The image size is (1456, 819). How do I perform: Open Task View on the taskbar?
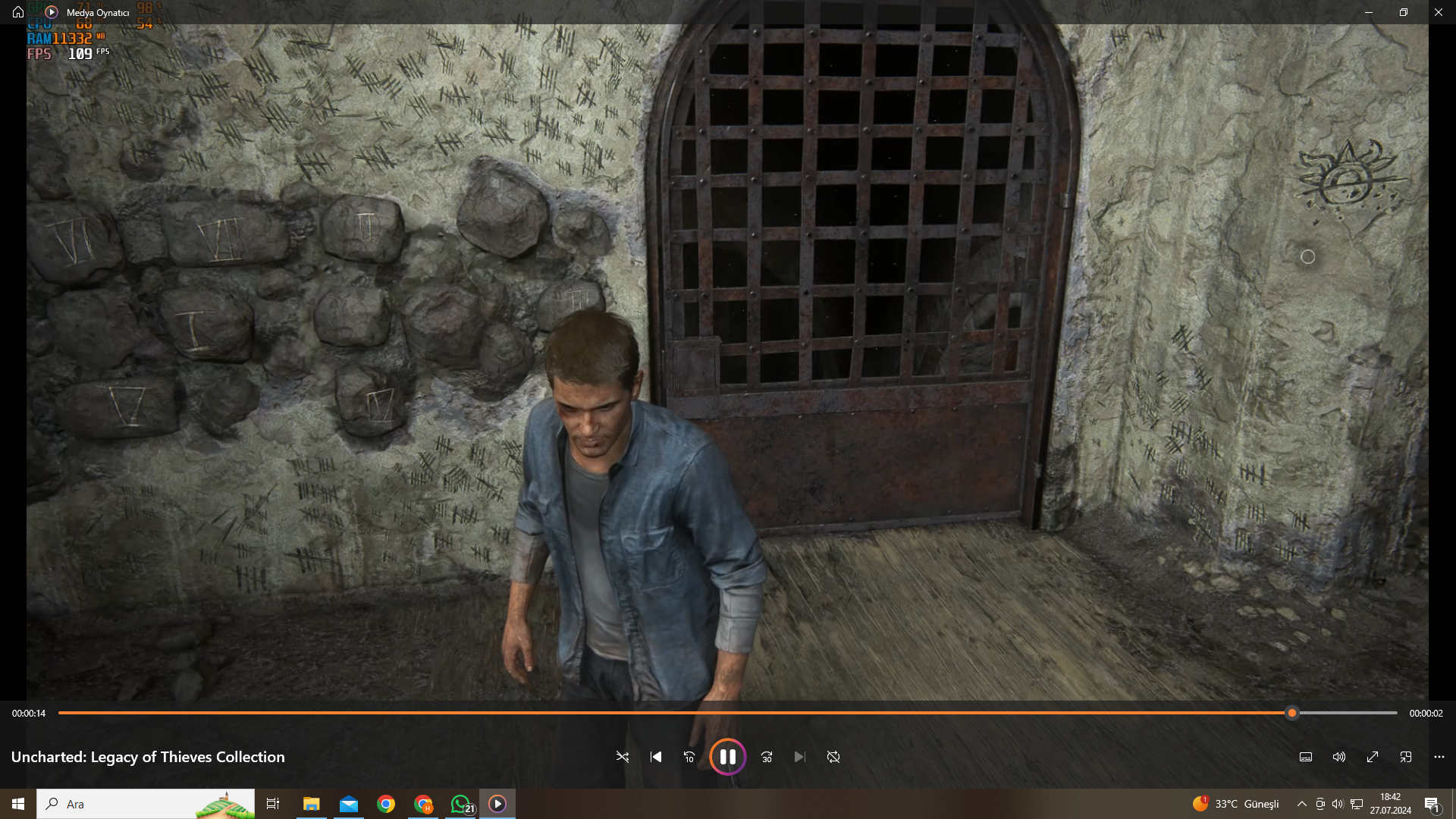coord(273,804)
